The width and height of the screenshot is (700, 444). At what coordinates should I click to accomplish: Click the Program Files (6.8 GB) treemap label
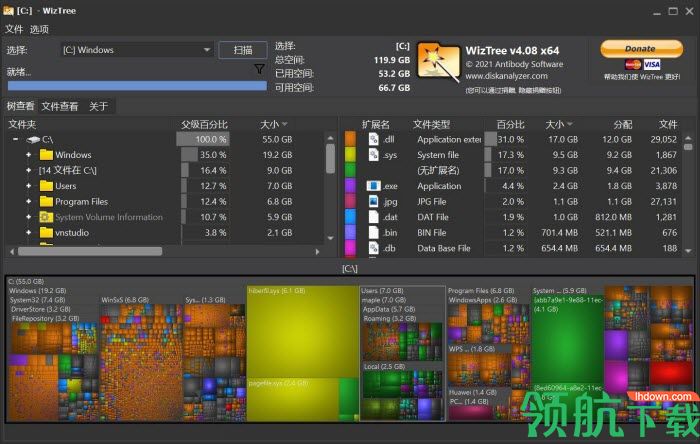pyautogui.click(x=481, y=290)
